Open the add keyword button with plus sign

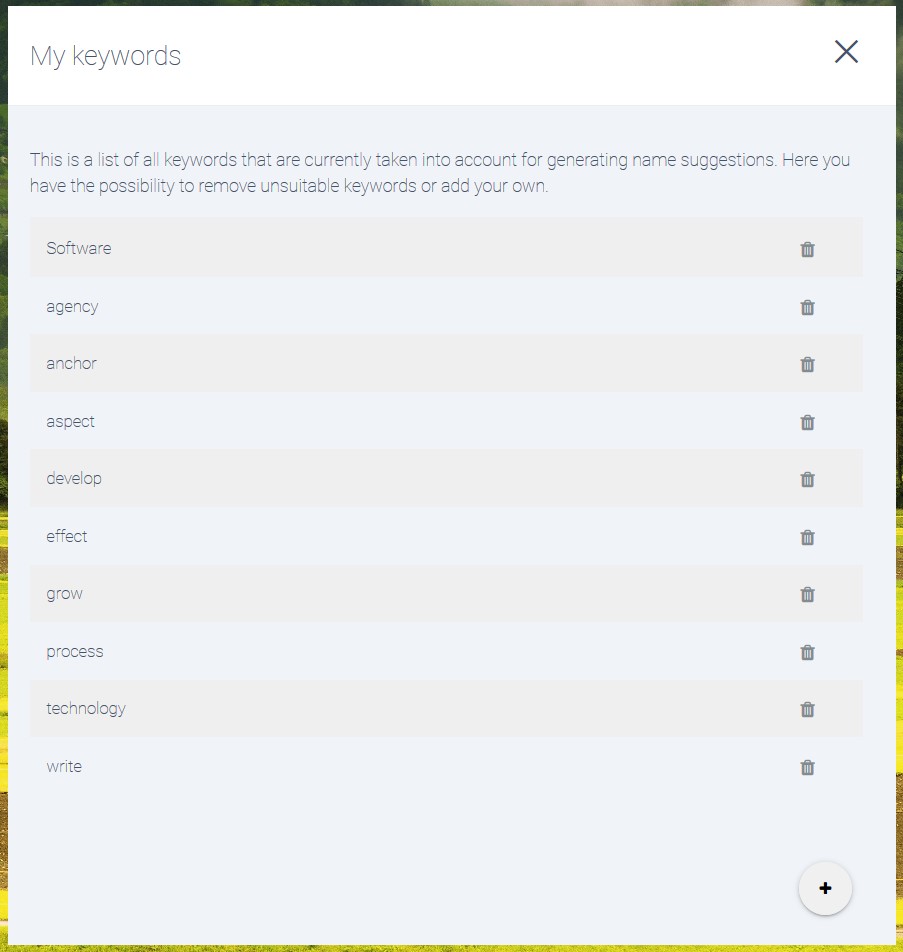tap(825, 888)
